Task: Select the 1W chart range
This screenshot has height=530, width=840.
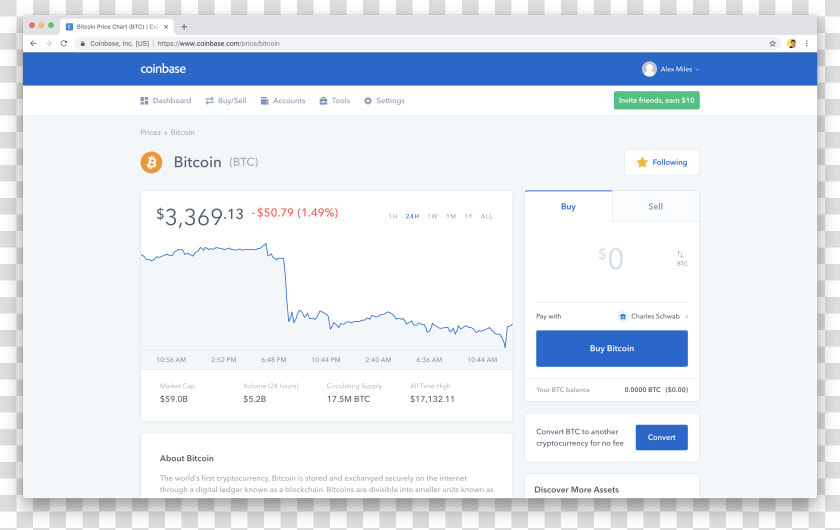Action: coord(432,217)
